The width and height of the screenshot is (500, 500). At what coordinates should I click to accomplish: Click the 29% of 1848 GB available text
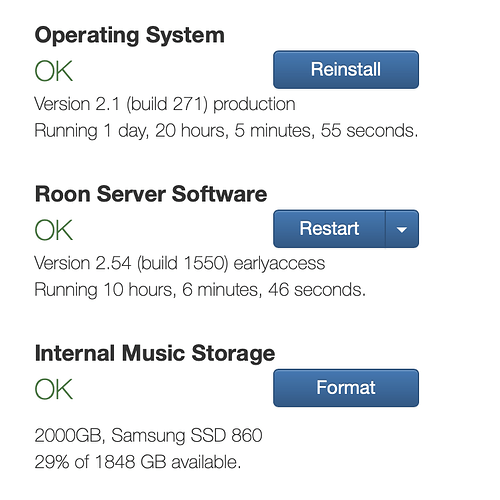[x=138, y=462]
